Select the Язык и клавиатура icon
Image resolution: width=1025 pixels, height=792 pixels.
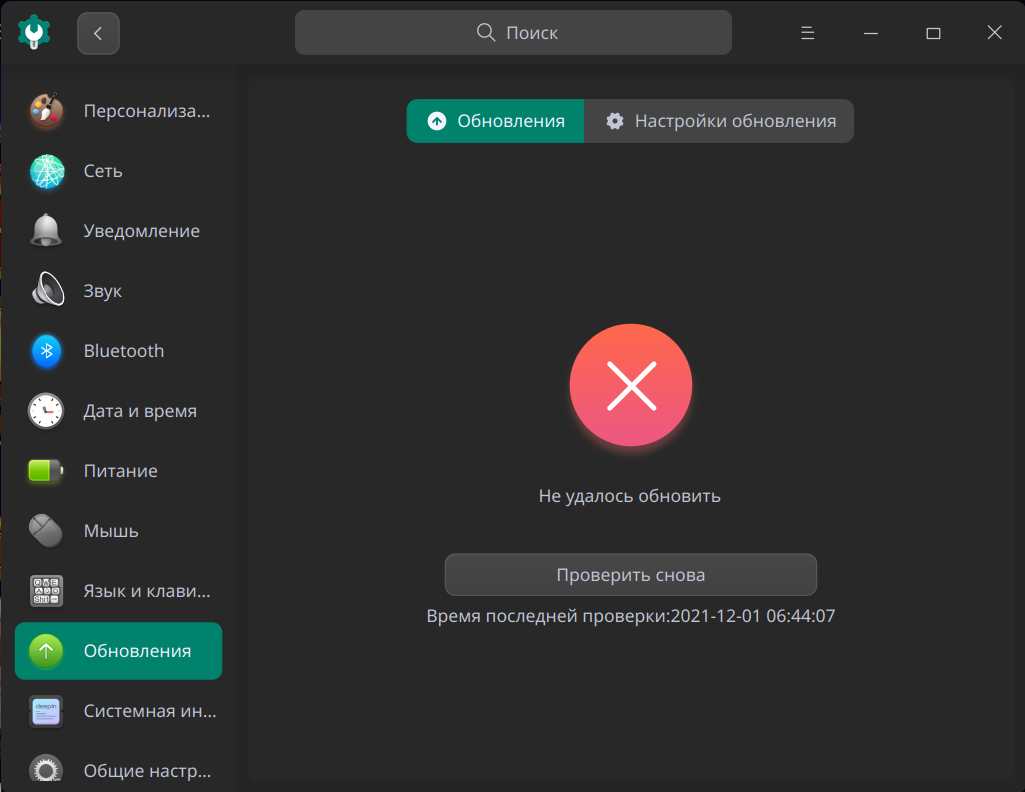click(x=45, y=591)
